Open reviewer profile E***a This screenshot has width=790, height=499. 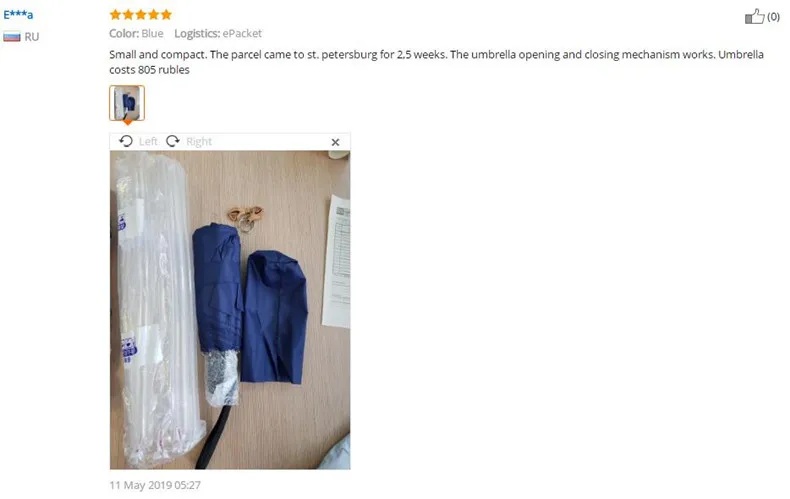[18, 15]
